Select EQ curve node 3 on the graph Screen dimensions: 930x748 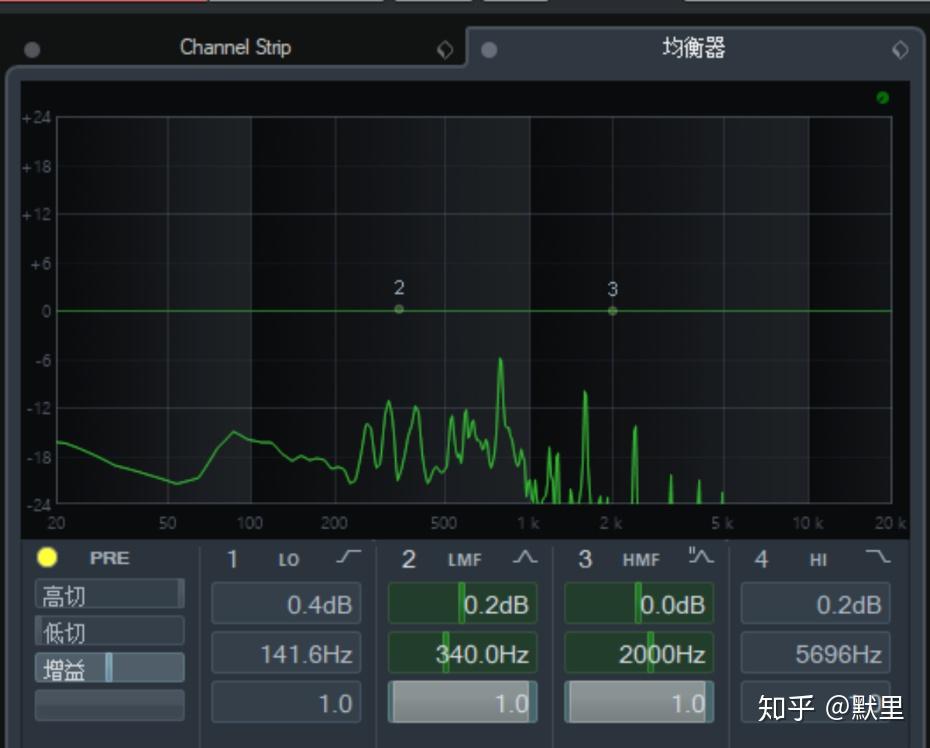(611, 310)
